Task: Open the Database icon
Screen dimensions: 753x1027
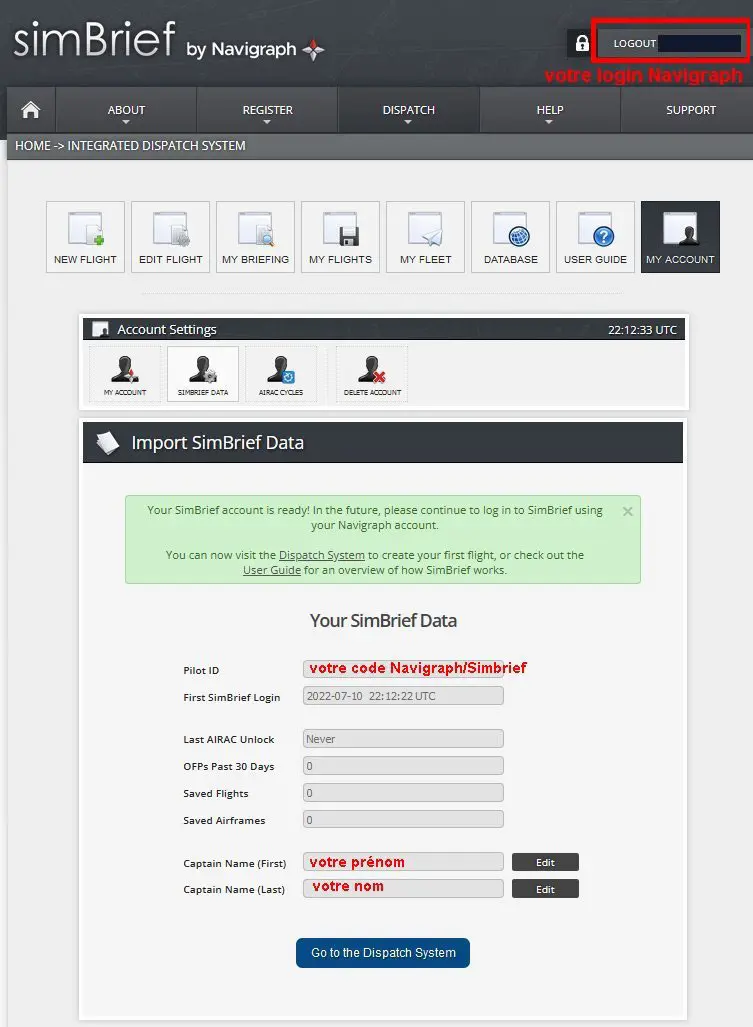Action: (510, 237)
